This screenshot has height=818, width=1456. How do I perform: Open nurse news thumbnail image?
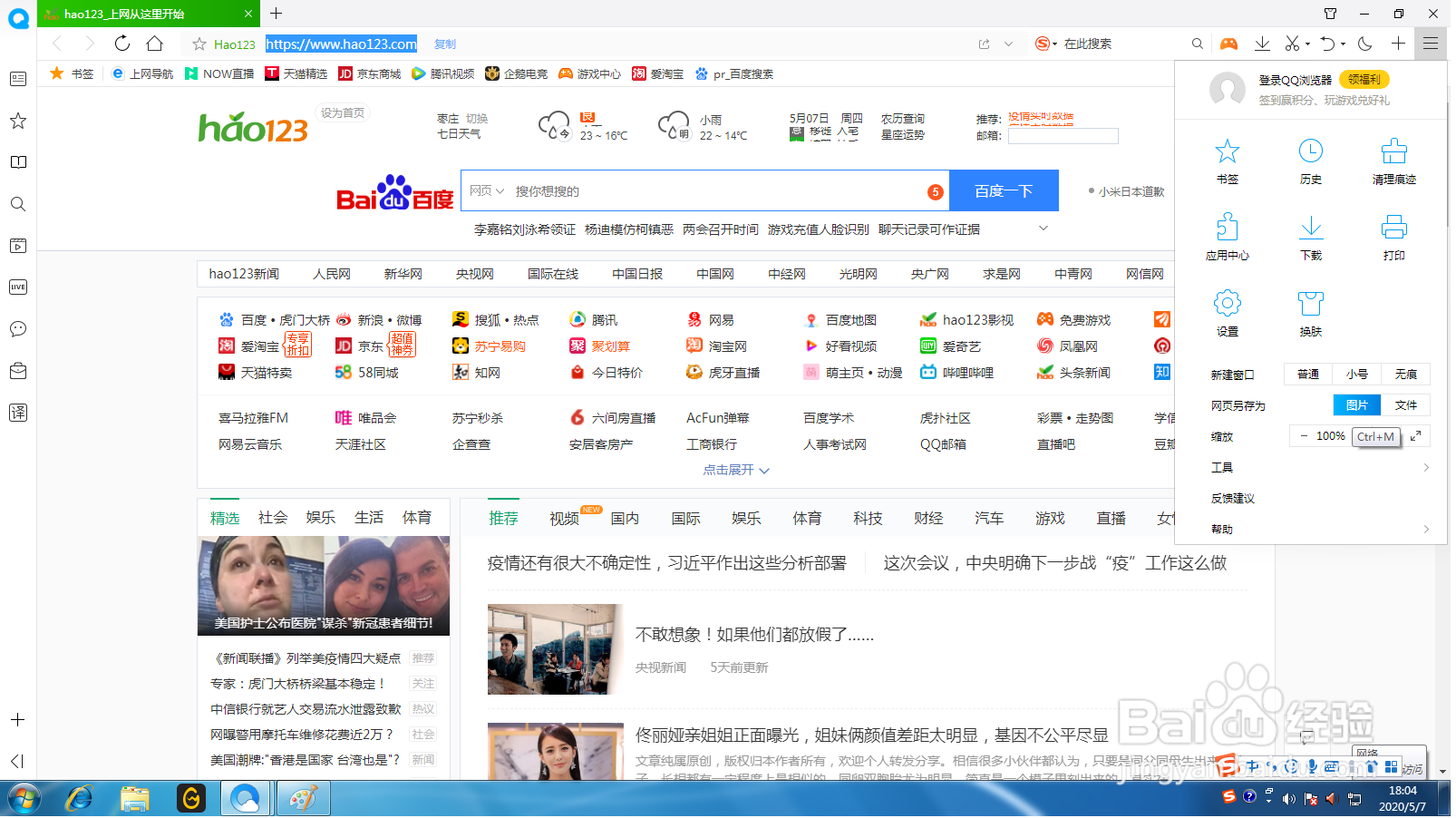pos(325,587)
